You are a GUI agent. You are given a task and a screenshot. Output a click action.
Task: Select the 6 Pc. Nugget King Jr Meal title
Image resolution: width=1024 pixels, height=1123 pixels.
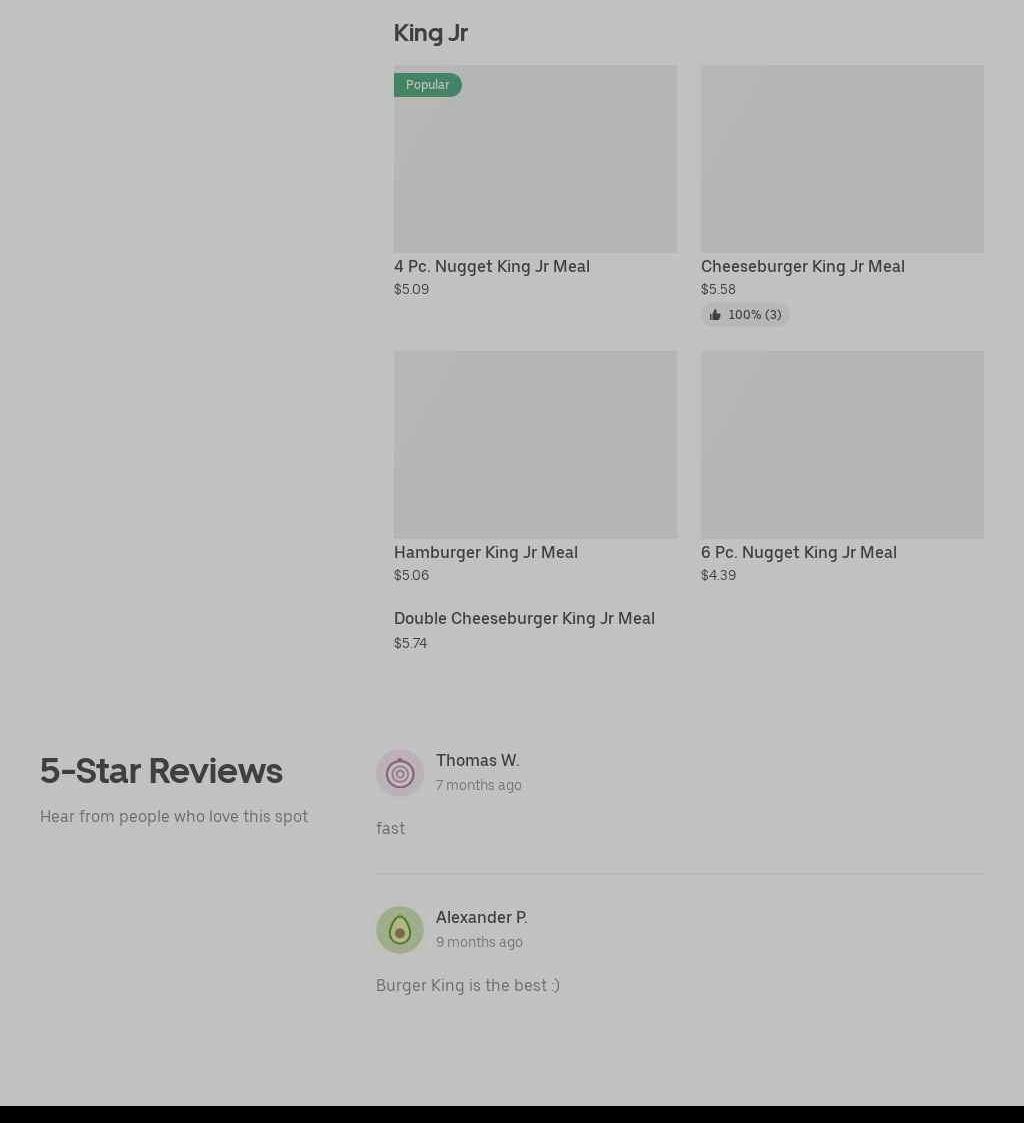(x=798, y=552)
